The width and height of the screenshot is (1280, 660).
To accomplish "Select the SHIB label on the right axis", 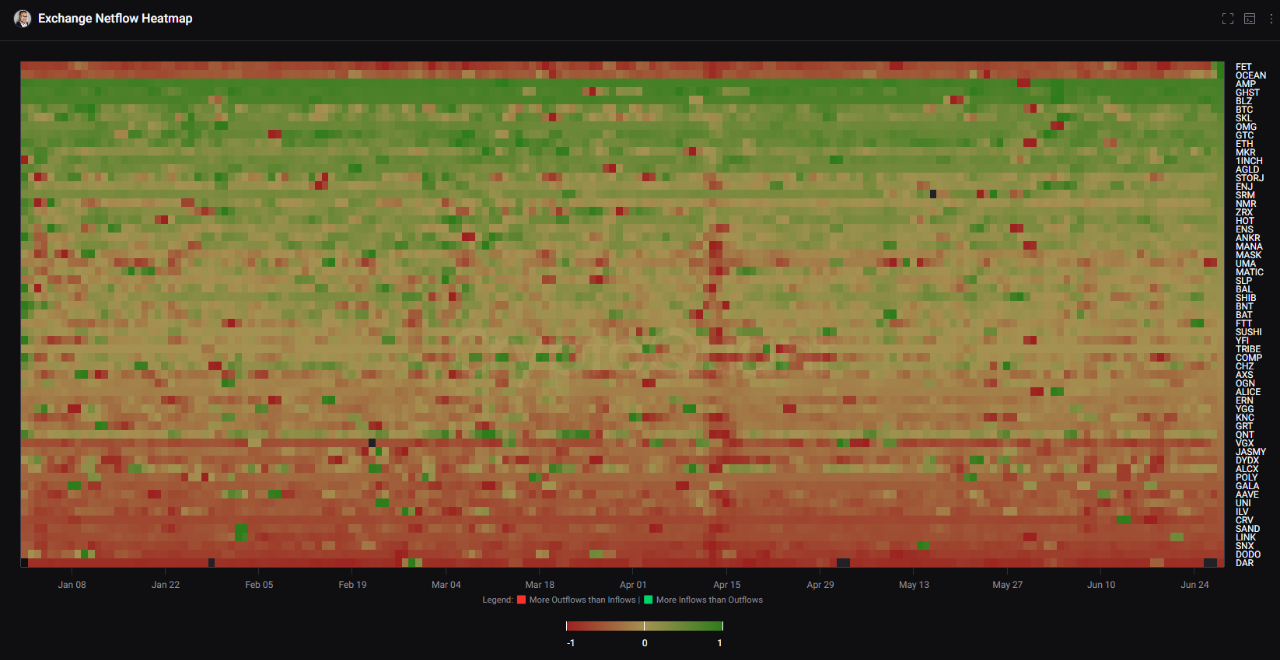I will [1244, 297].
